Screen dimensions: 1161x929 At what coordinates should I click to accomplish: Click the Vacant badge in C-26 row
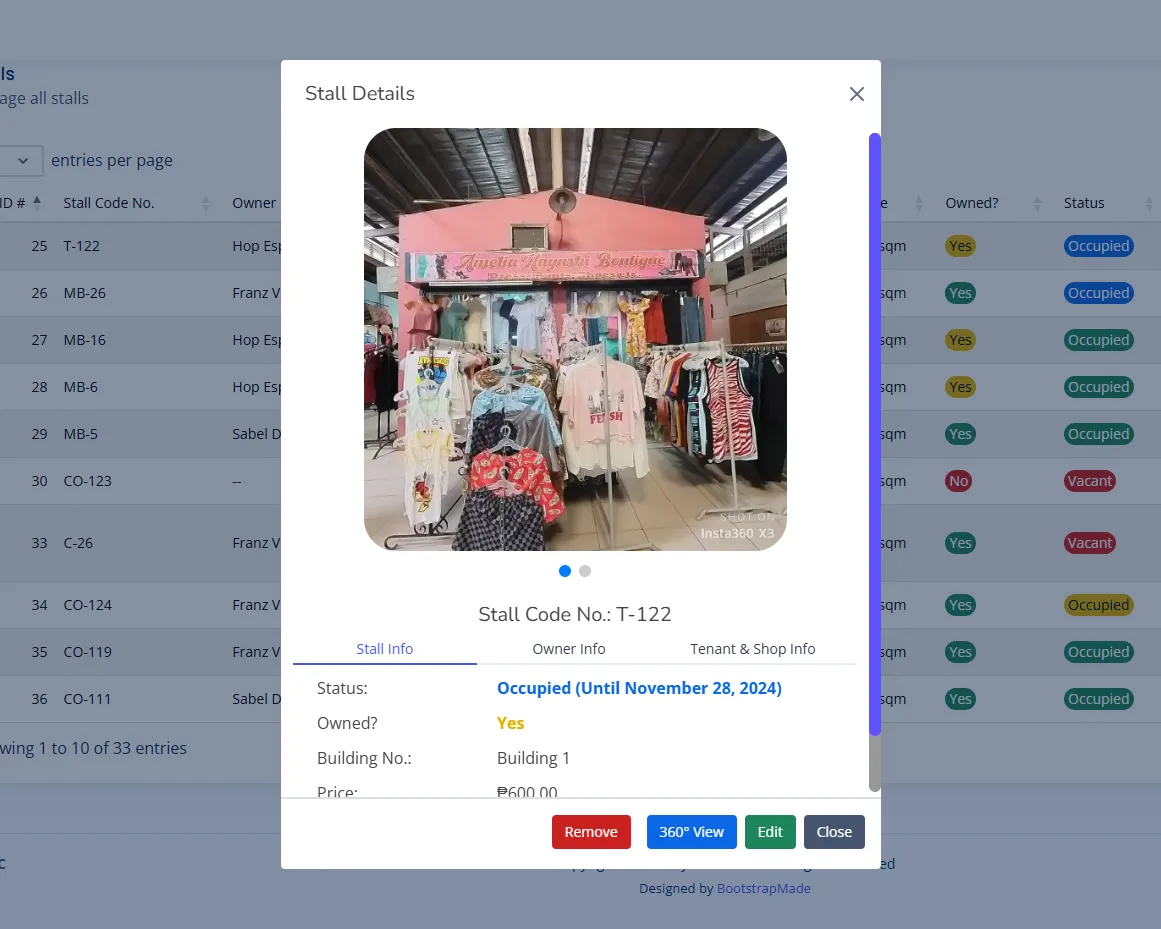coord(1089,543)
